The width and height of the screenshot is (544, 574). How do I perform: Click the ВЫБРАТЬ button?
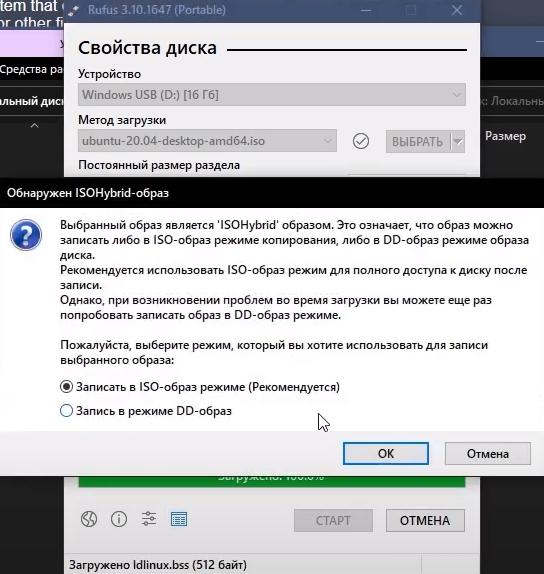(418, 141)
